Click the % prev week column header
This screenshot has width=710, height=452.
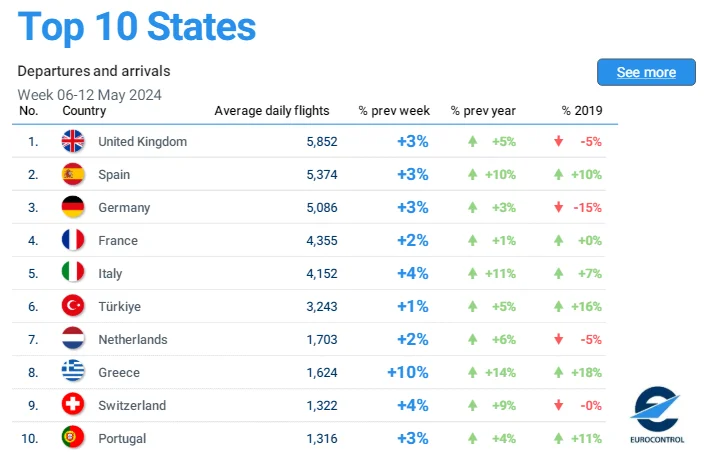pos(394,111)
